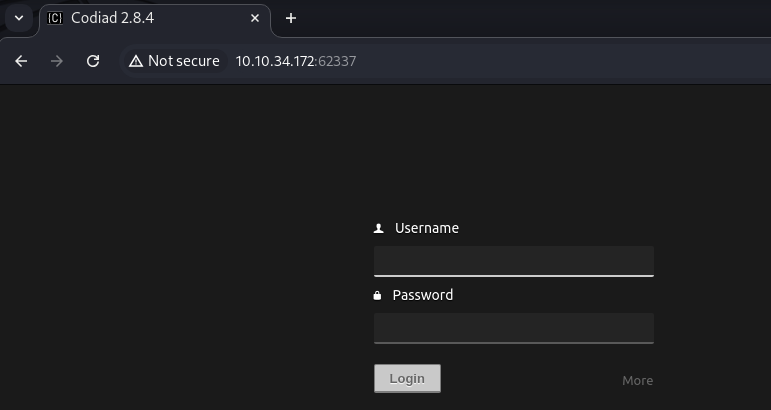Click the Username label text

click(x=427, y=228)
